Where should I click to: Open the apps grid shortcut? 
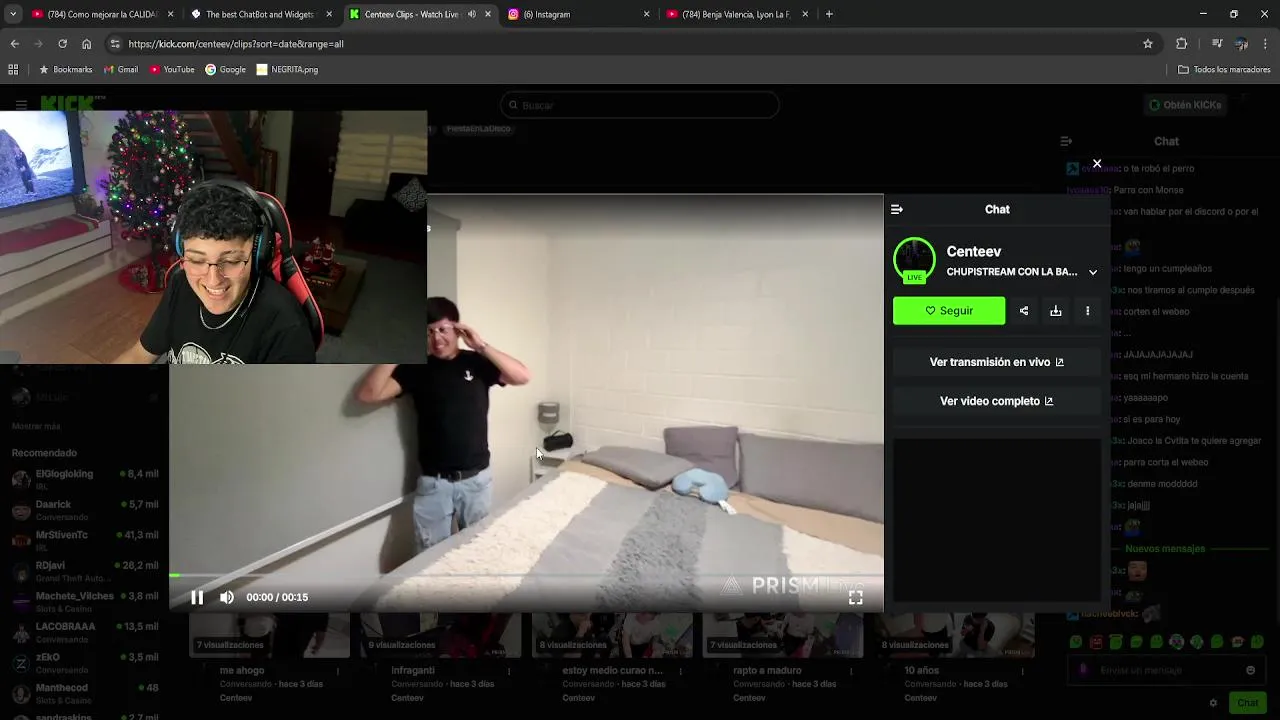click(x=13, y=70)
